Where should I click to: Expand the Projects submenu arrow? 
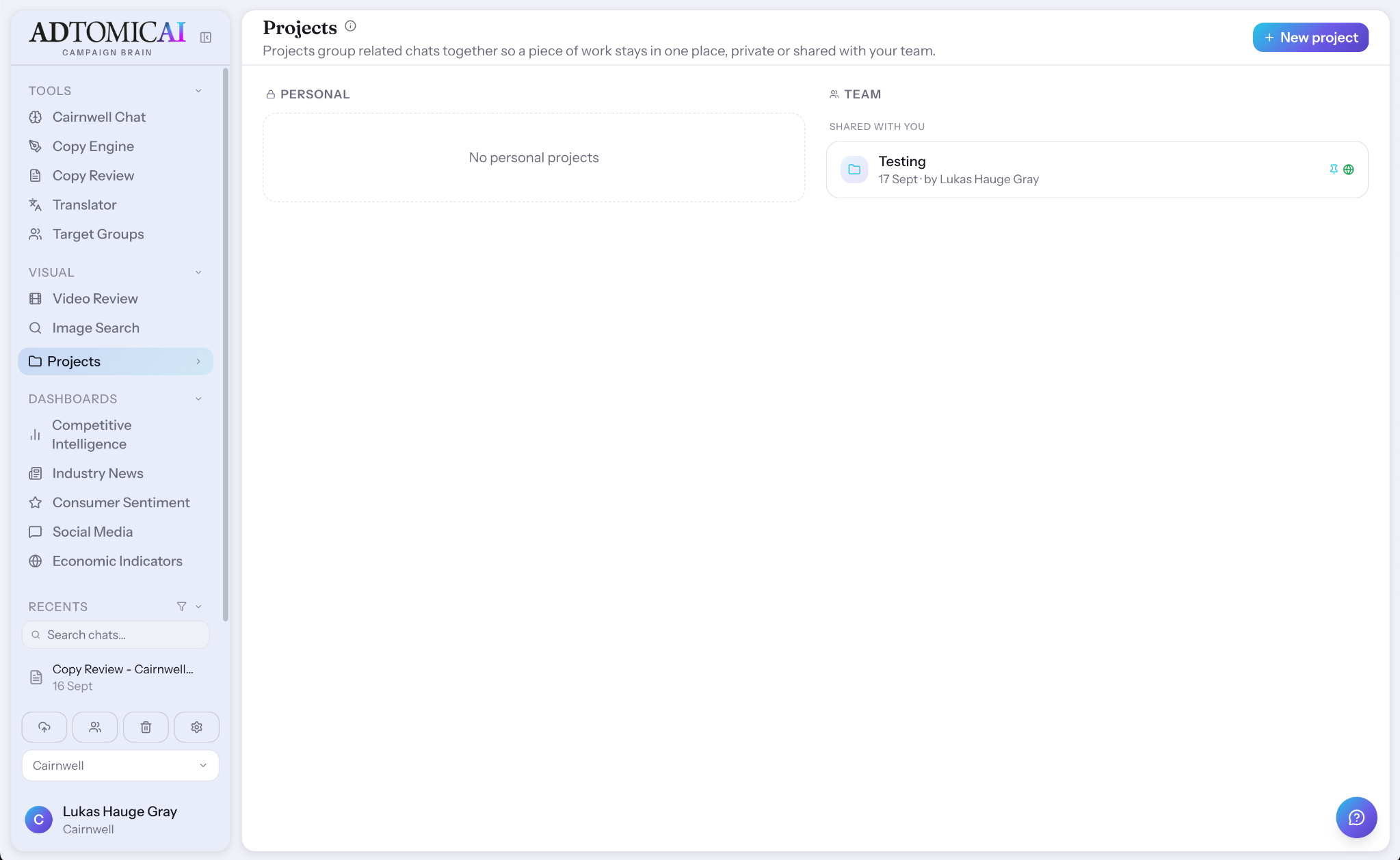click(x=198, y=362)
